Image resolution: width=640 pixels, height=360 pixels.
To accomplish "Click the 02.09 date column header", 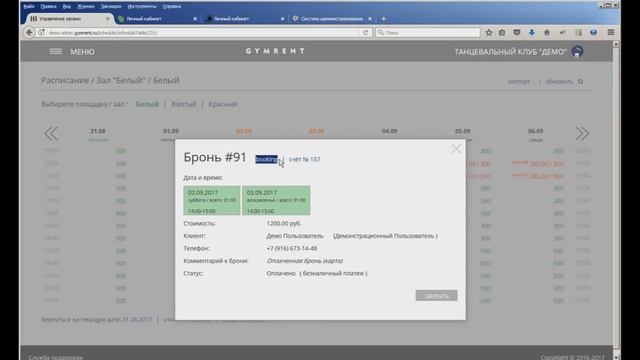I will tap(244, 131).
